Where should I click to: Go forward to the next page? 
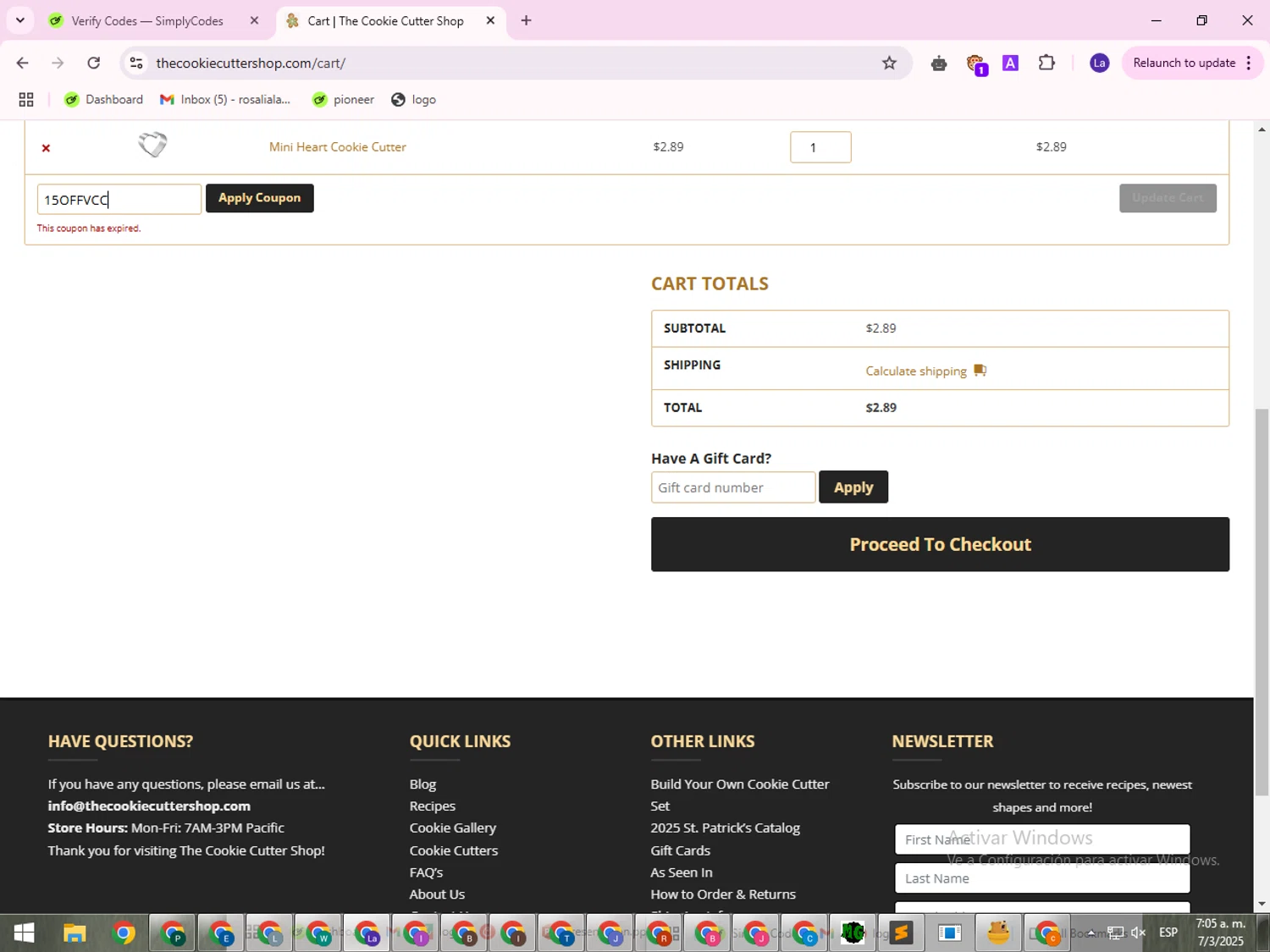coord(58,63)
